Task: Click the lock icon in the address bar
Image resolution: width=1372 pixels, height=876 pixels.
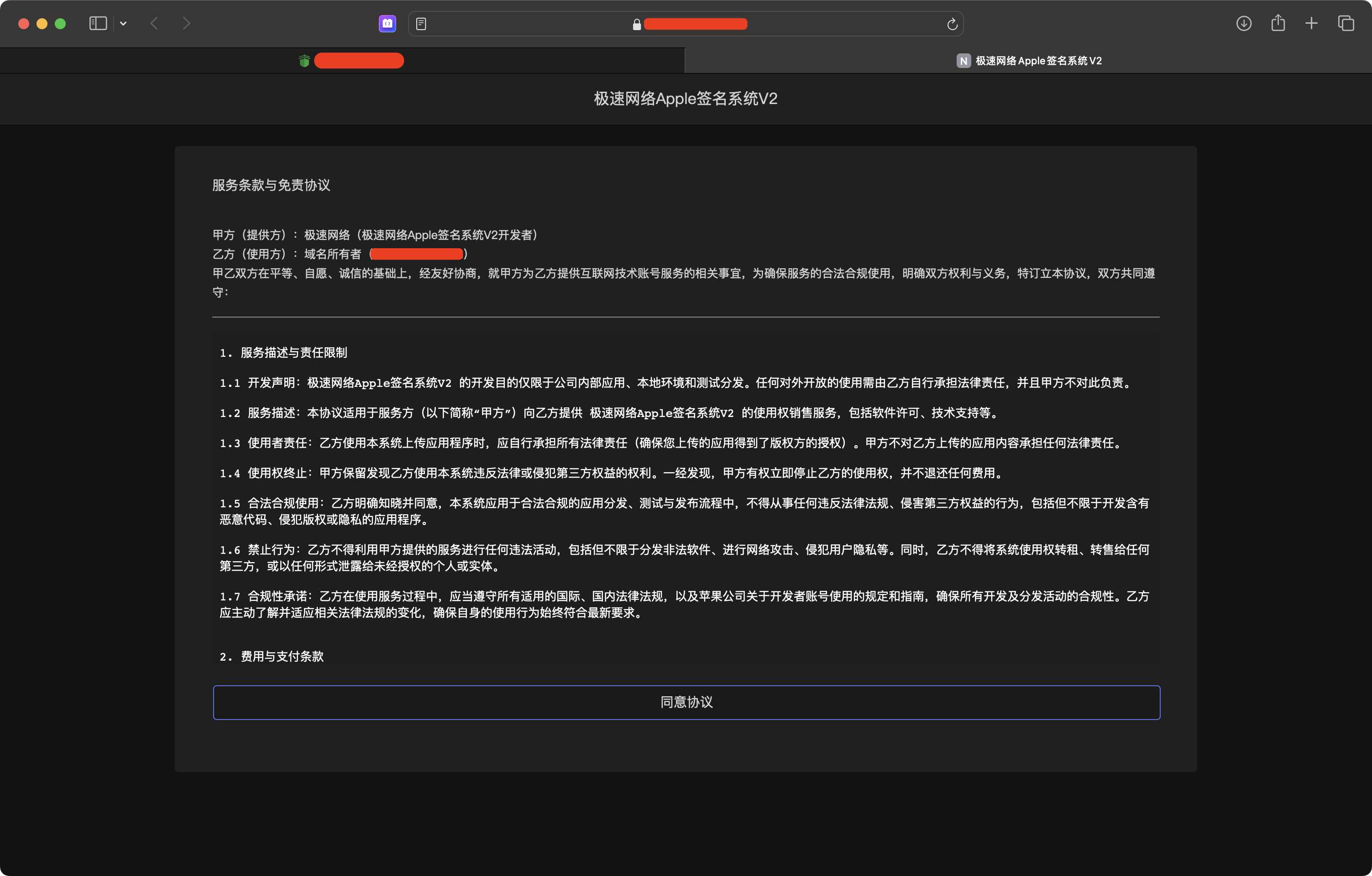Action: tap(637, 24)
